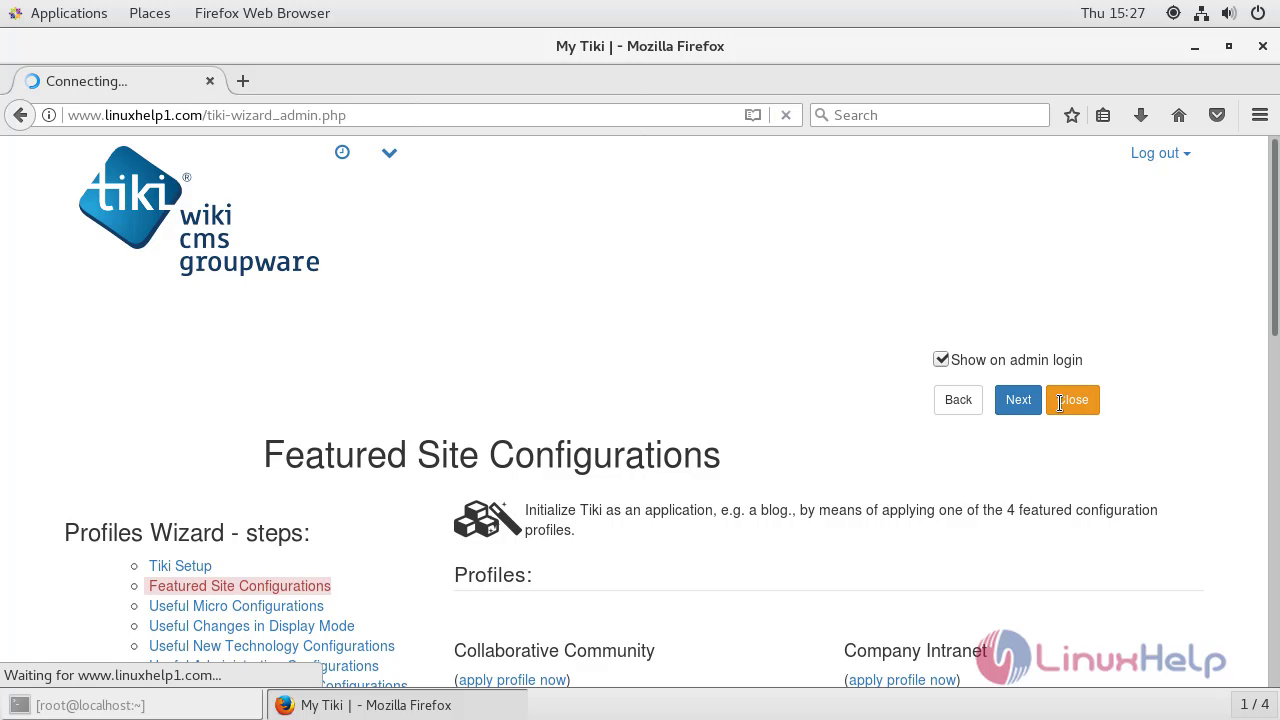Click the Profiles Wizard - steps heading
The width and height of the screenshot is (1280, 720).
(x=187, y=533)
